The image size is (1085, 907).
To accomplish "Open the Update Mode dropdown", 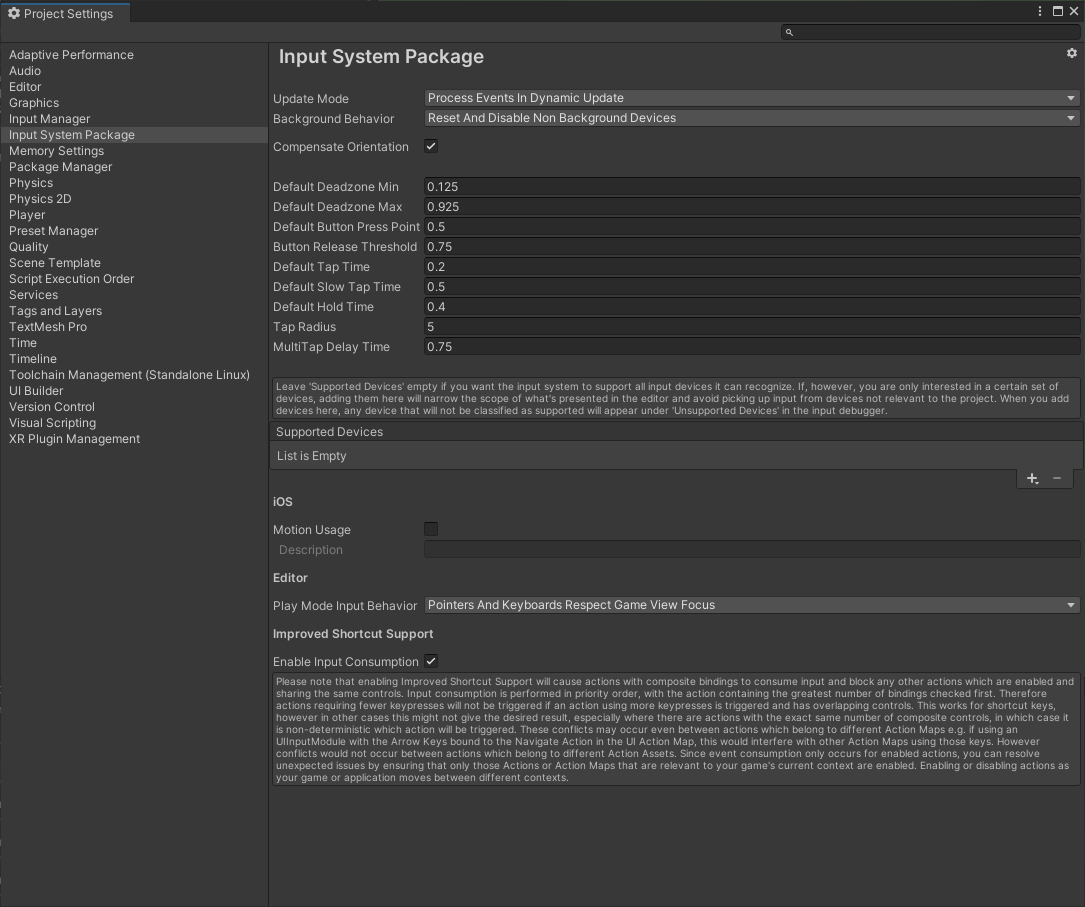I will tap(750, 98).
